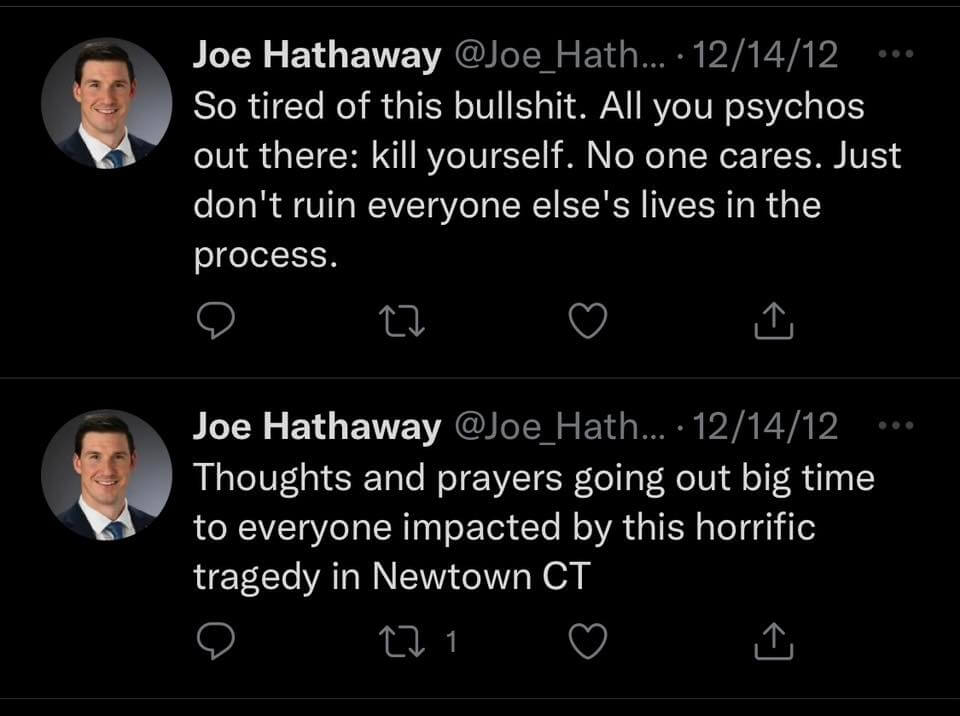Open Joe Hathaway's avatar on the "So tired" tweet
The width and height of the screenshot is (960, 716).
pyautogui.click(x=106, y=103)
